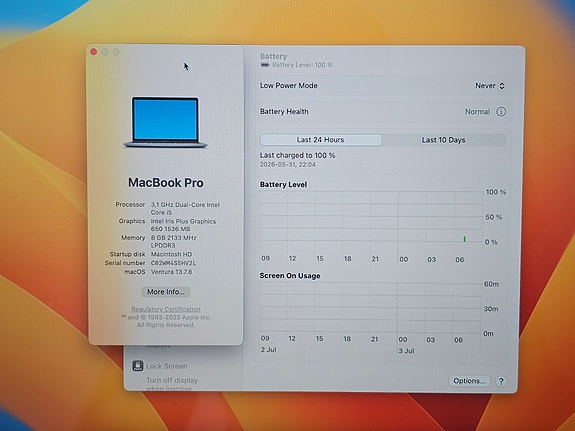The height and width of the screenshot is (431, 575).
Task: Click the help question mark button
Action: [501, 381]
